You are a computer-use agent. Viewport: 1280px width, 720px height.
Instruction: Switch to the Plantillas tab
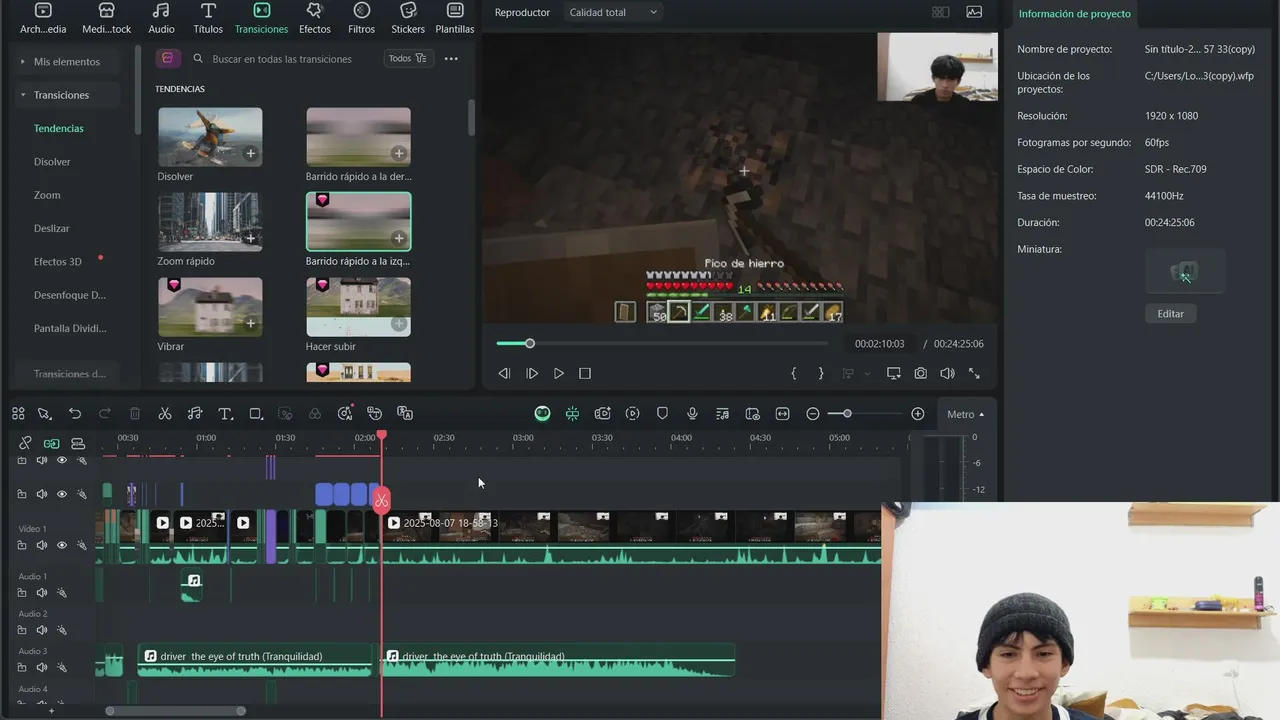pos(455,18)
